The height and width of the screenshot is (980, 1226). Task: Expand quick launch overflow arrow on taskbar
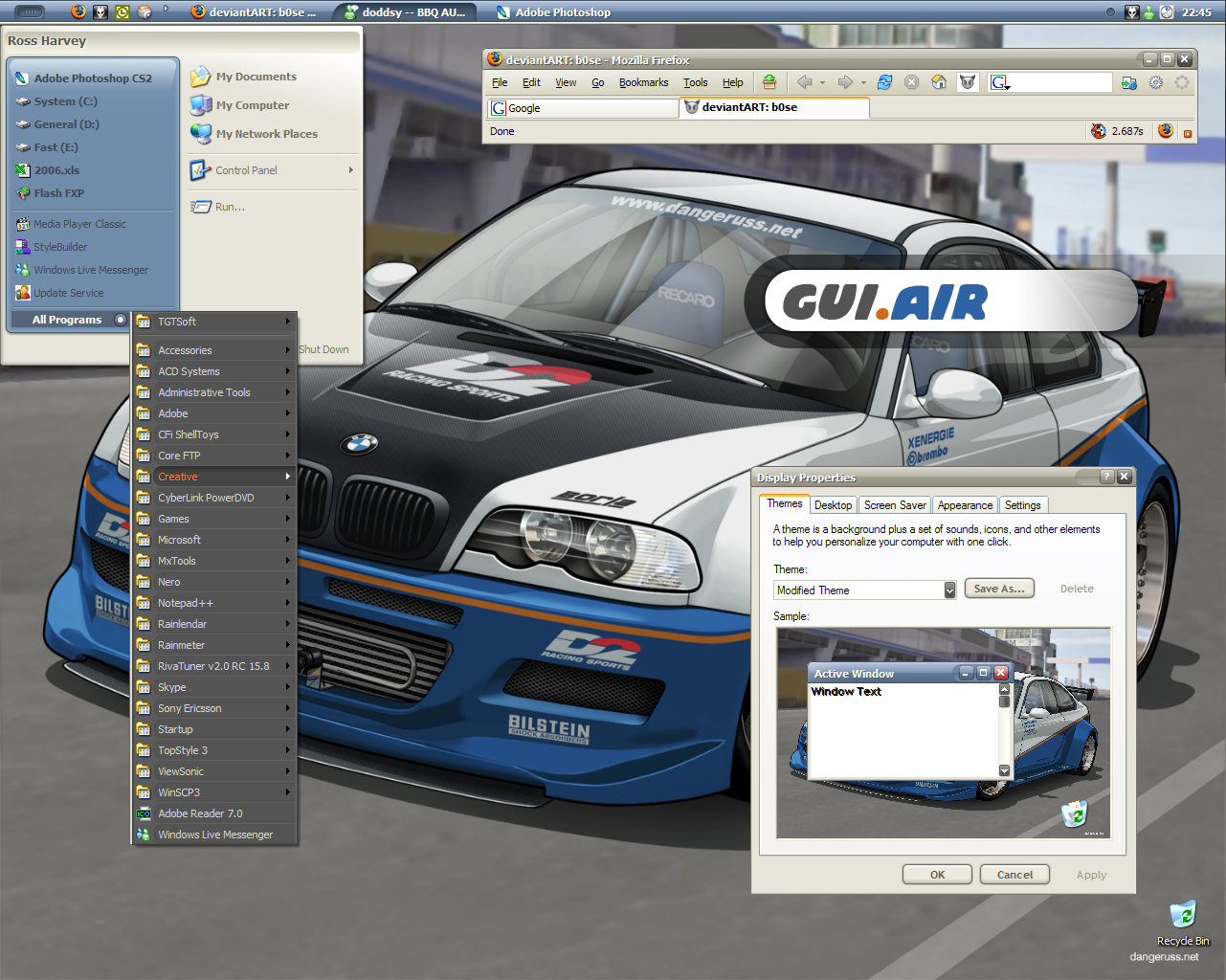pos(166,10)
